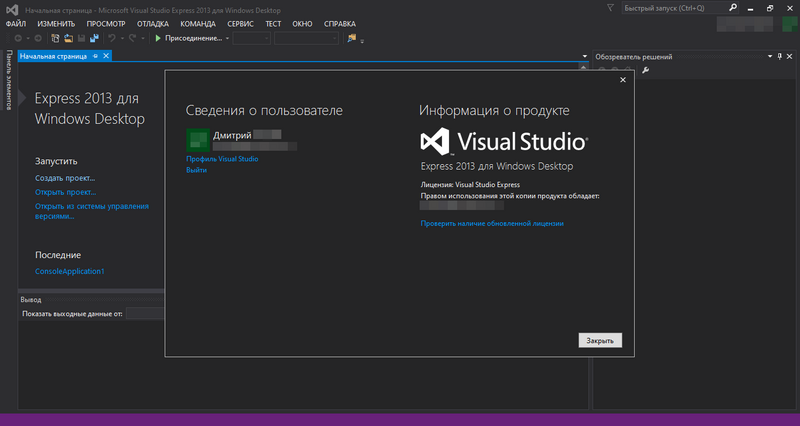Image resolution: width=800 pixels, height=426 pixels.
Task: Click the New Project toolbar icon
Action: 55,38
